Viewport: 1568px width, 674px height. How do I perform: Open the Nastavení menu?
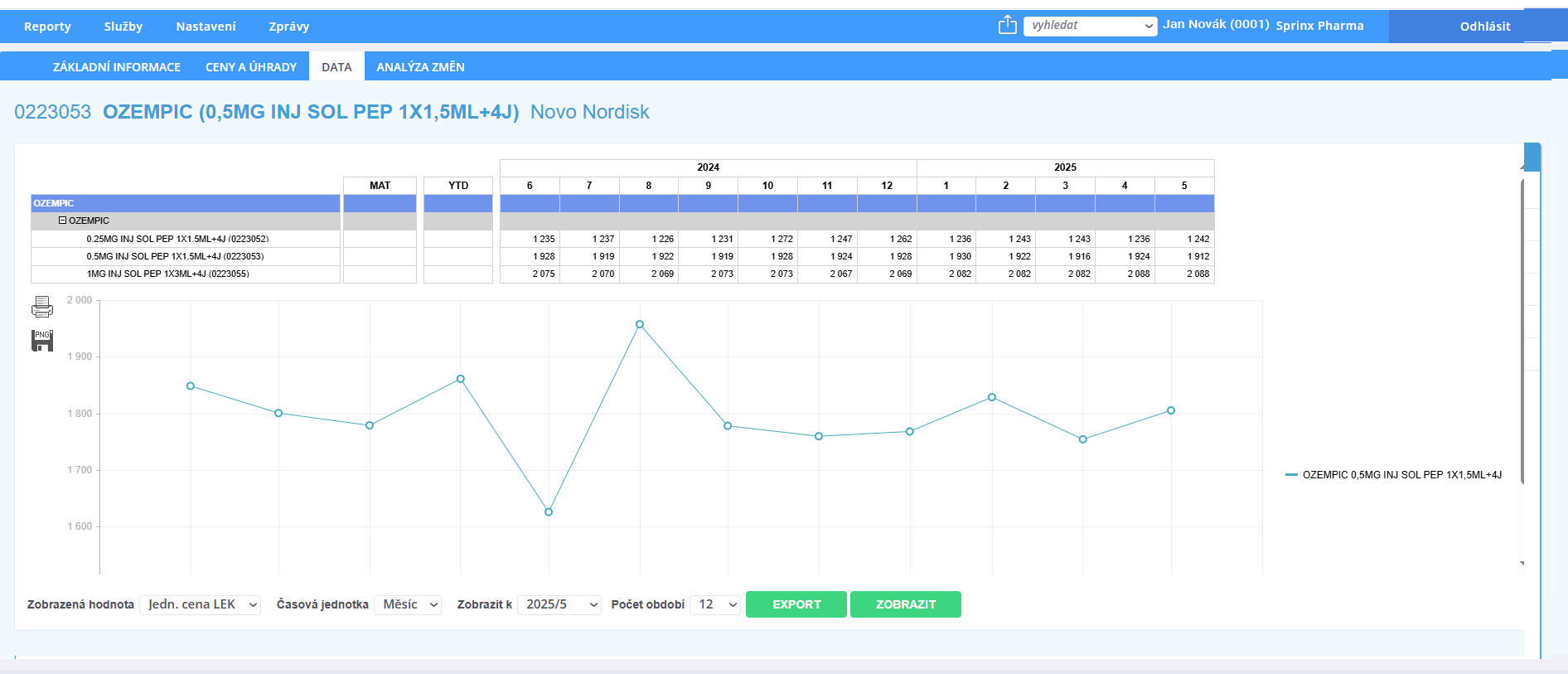(x=206, y=27)
